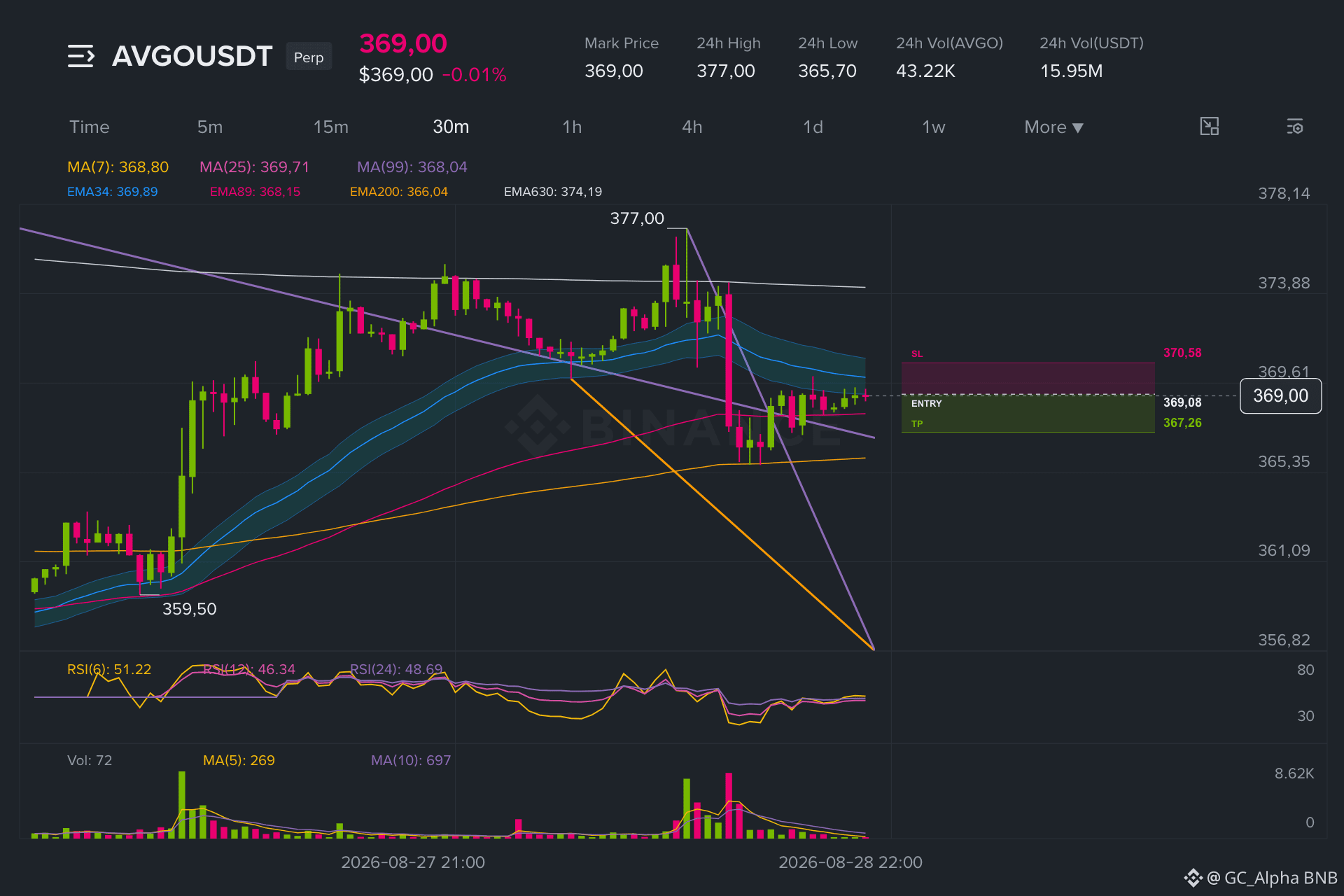Click the large last price 369,00
Image resolution: width=1344 pixels, height=896 pixels.
(403, 43)
